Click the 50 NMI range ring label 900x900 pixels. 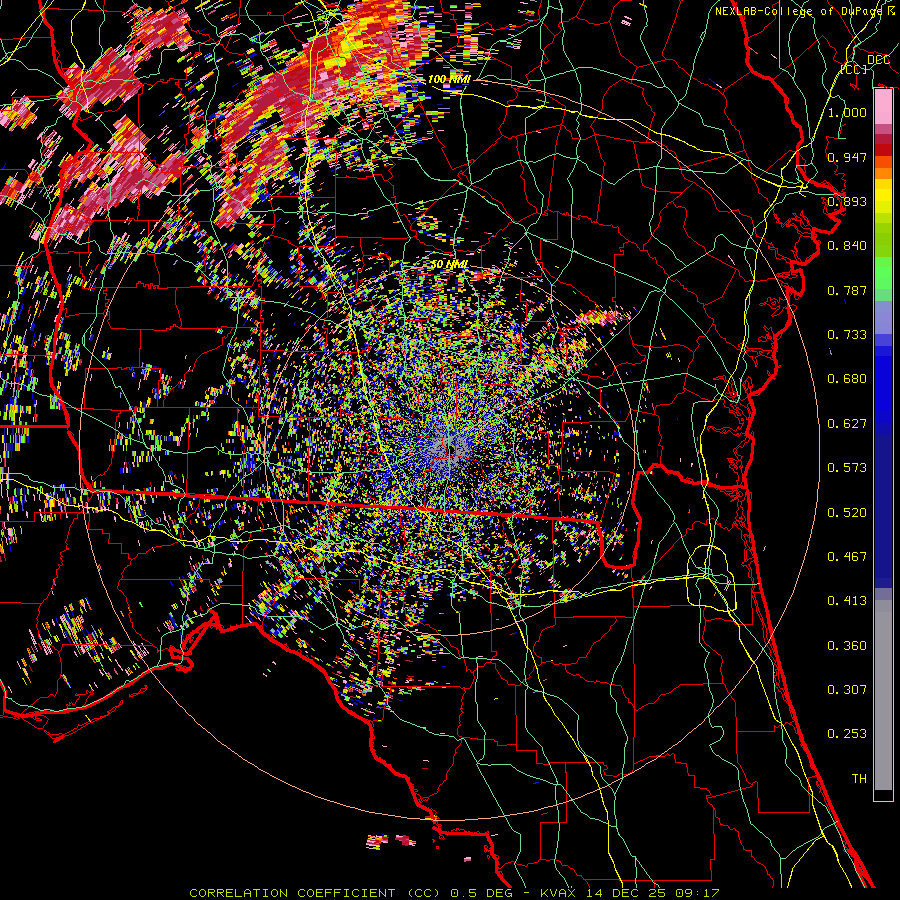(449, 264)
